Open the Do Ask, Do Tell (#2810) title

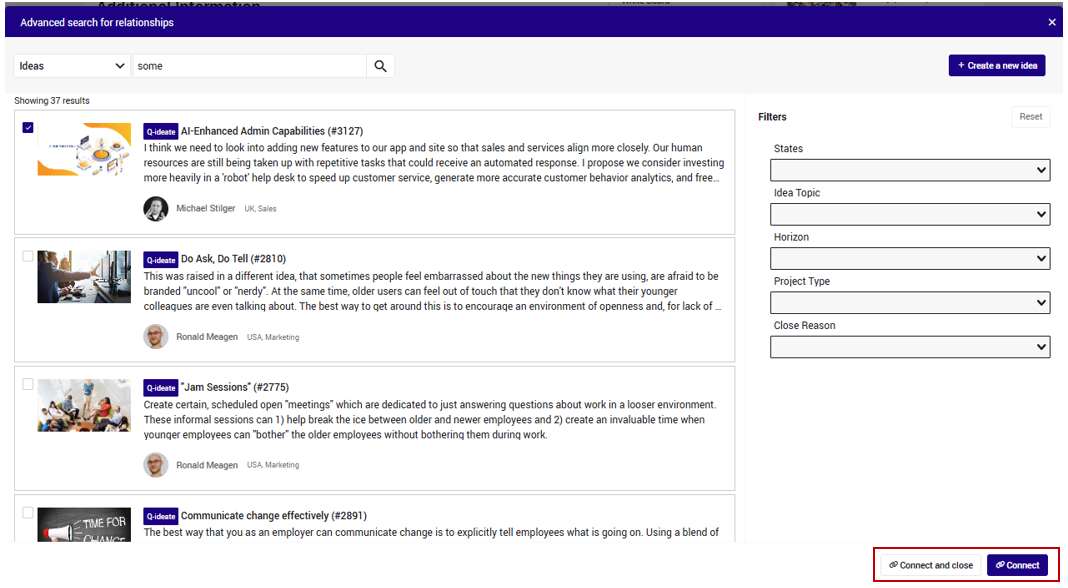coord(234,259)
